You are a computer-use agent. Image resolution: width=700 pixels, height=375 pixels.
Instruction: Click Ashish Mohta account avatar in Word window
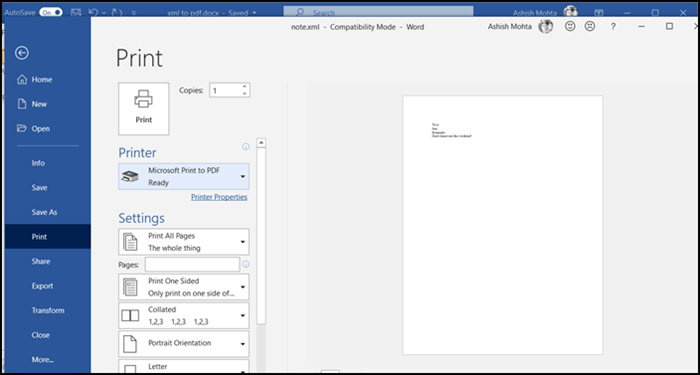546,26
